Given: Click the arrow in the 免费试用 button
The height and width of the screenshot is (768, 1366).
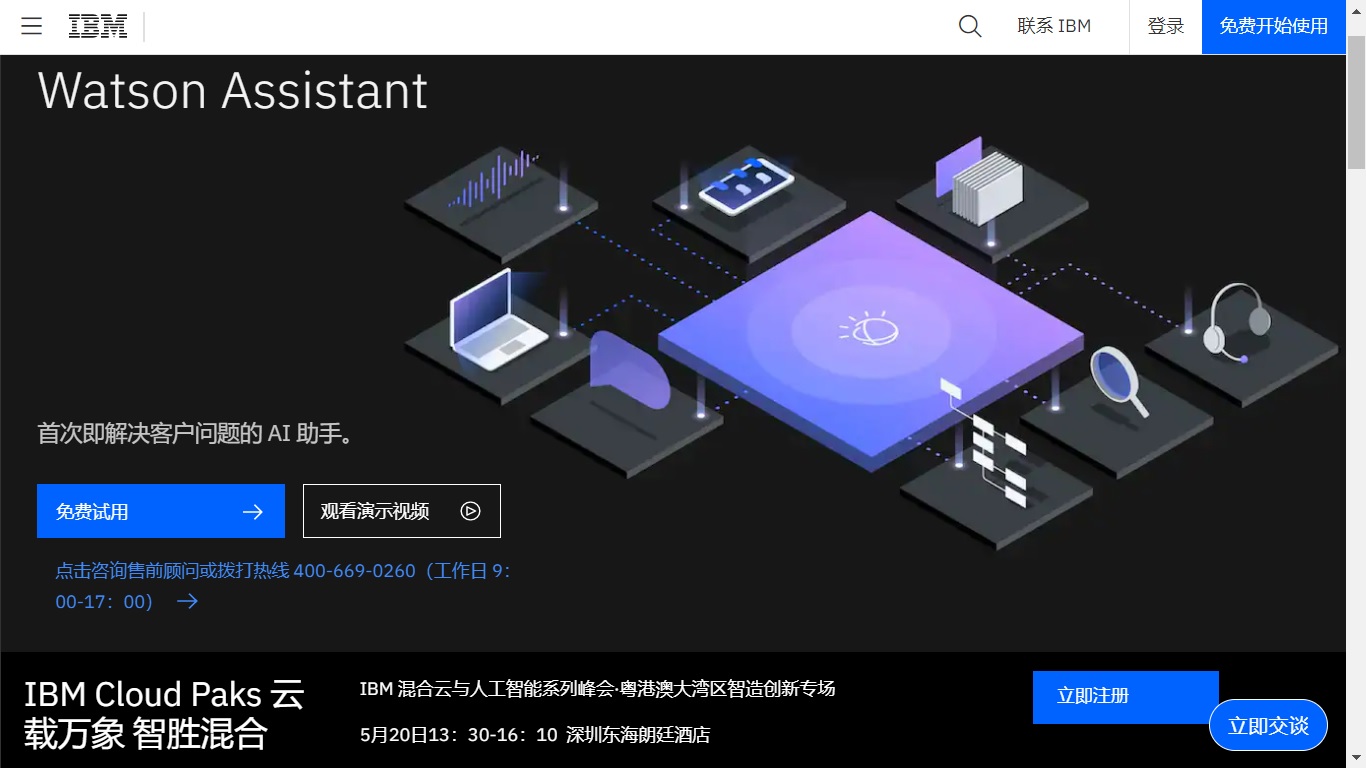Looking at the screenshot, I should point(253,512).
